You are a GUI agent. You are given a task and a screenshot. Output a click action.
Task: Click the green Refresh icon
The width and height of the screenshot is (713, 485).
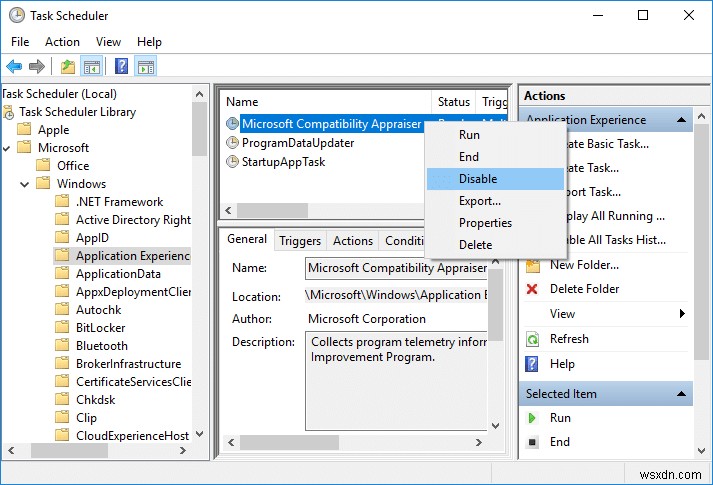[532, 339]
